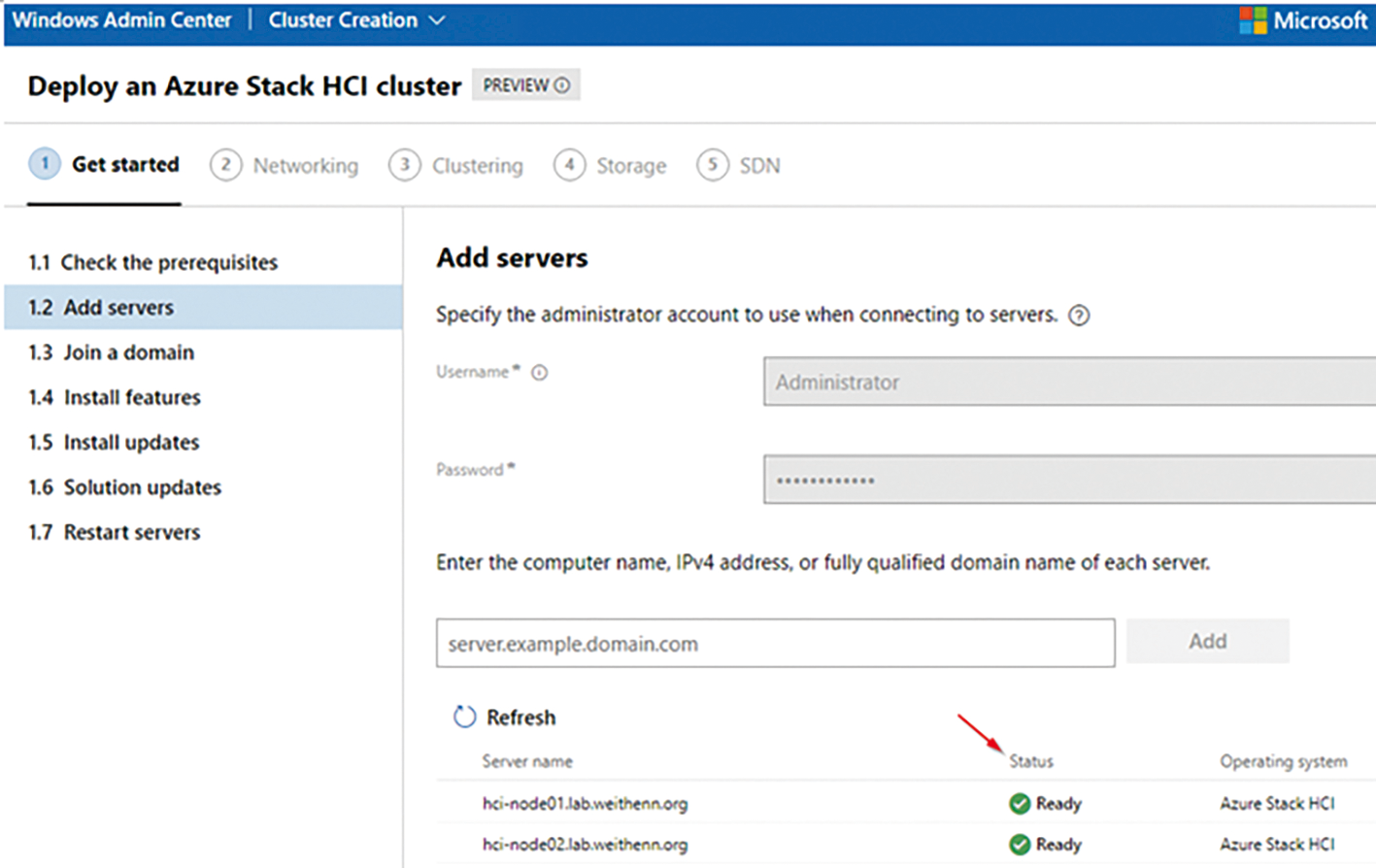Viewport: 1376px width, 868px height.
Task: Switch to the Clustering step tab
Action: pos(456,166)
